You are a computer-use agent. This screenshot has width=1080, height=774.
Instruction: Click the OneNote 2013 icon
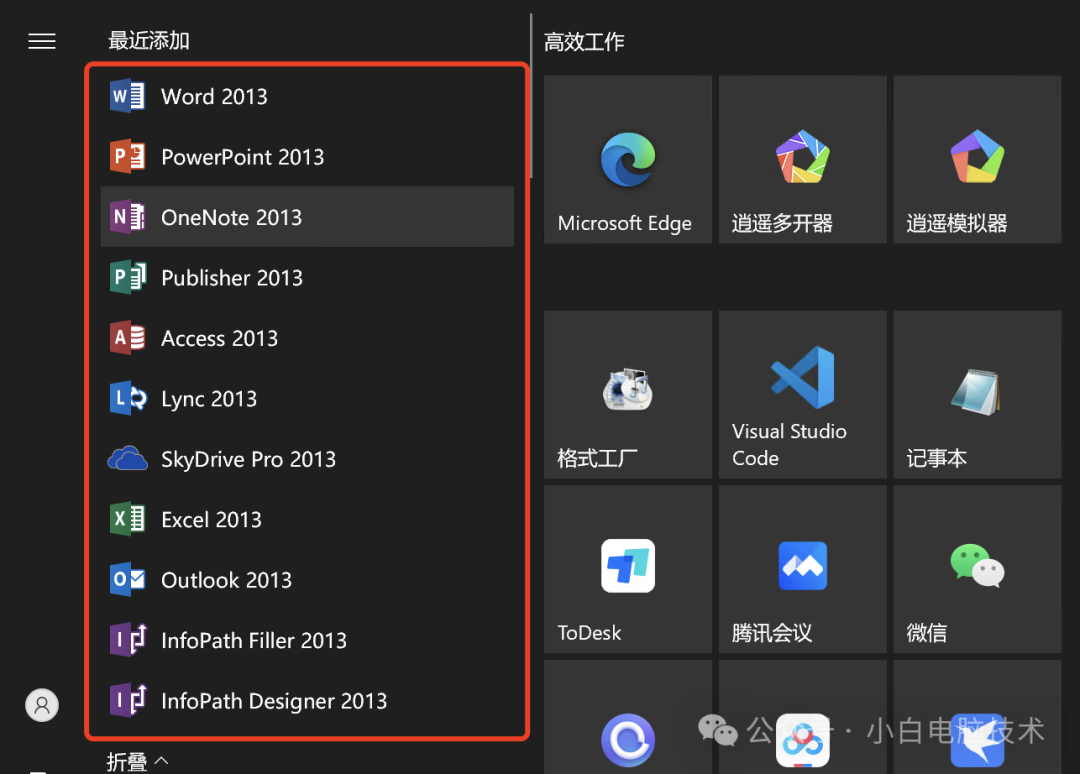click(x=127, y=217)
